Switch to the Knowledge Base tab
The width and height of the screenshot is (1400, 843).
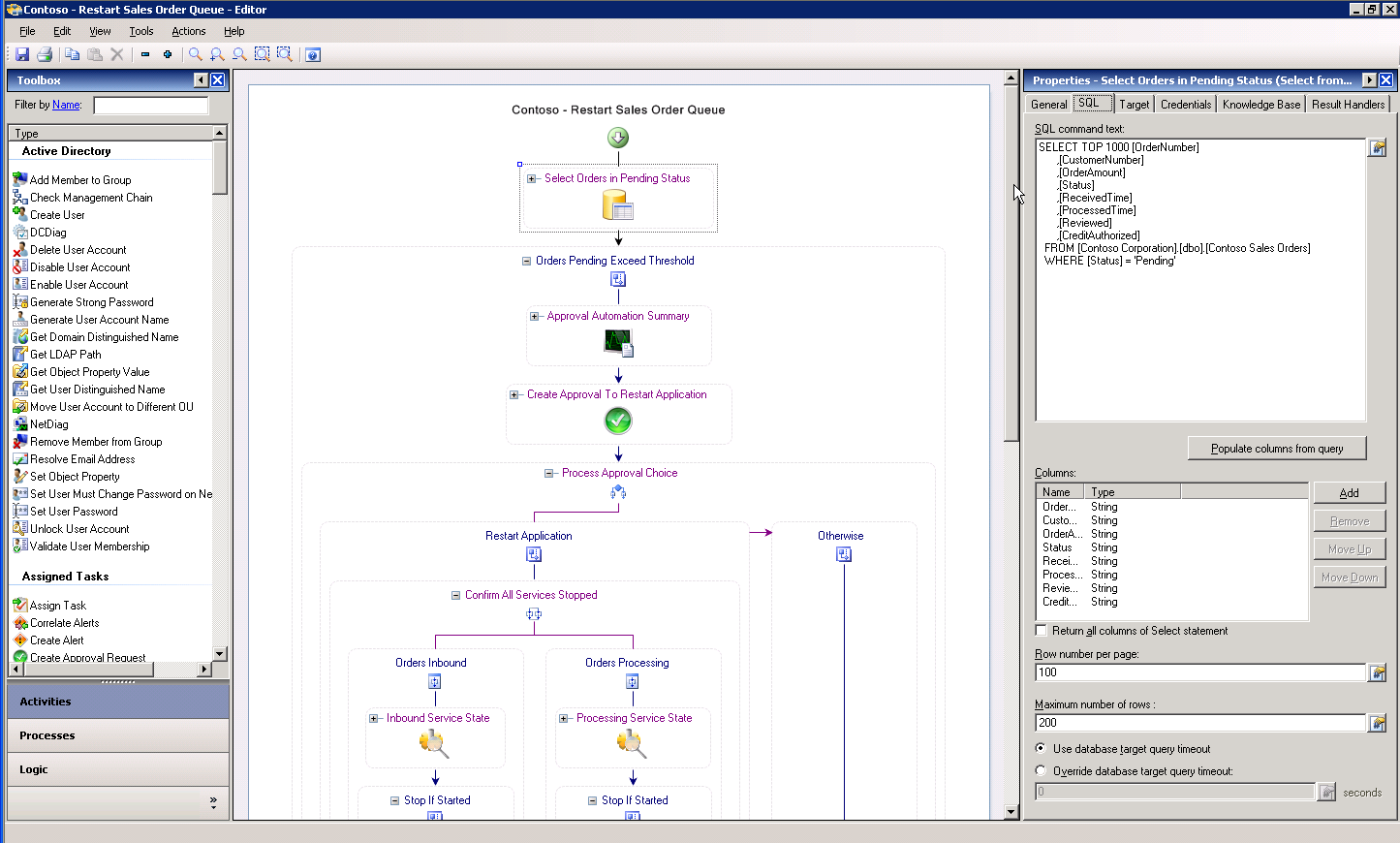tap(1261, 105)
